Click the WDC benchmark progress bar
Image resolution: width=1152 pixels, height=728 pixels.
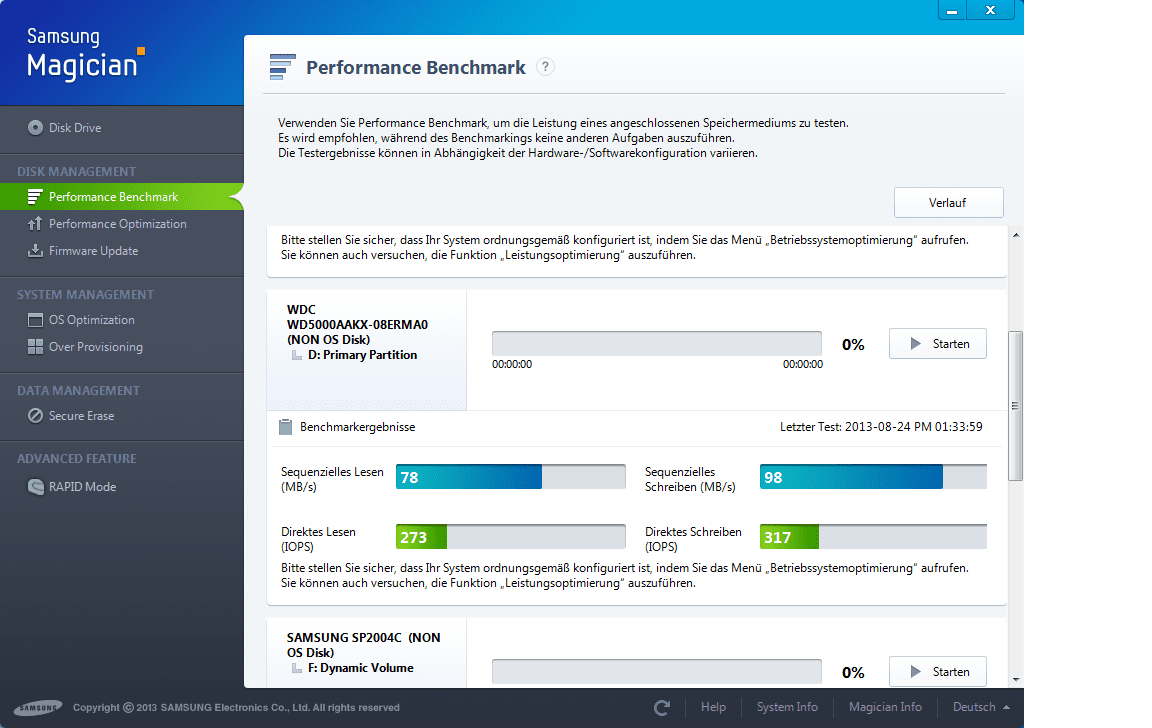pos(657,344)
